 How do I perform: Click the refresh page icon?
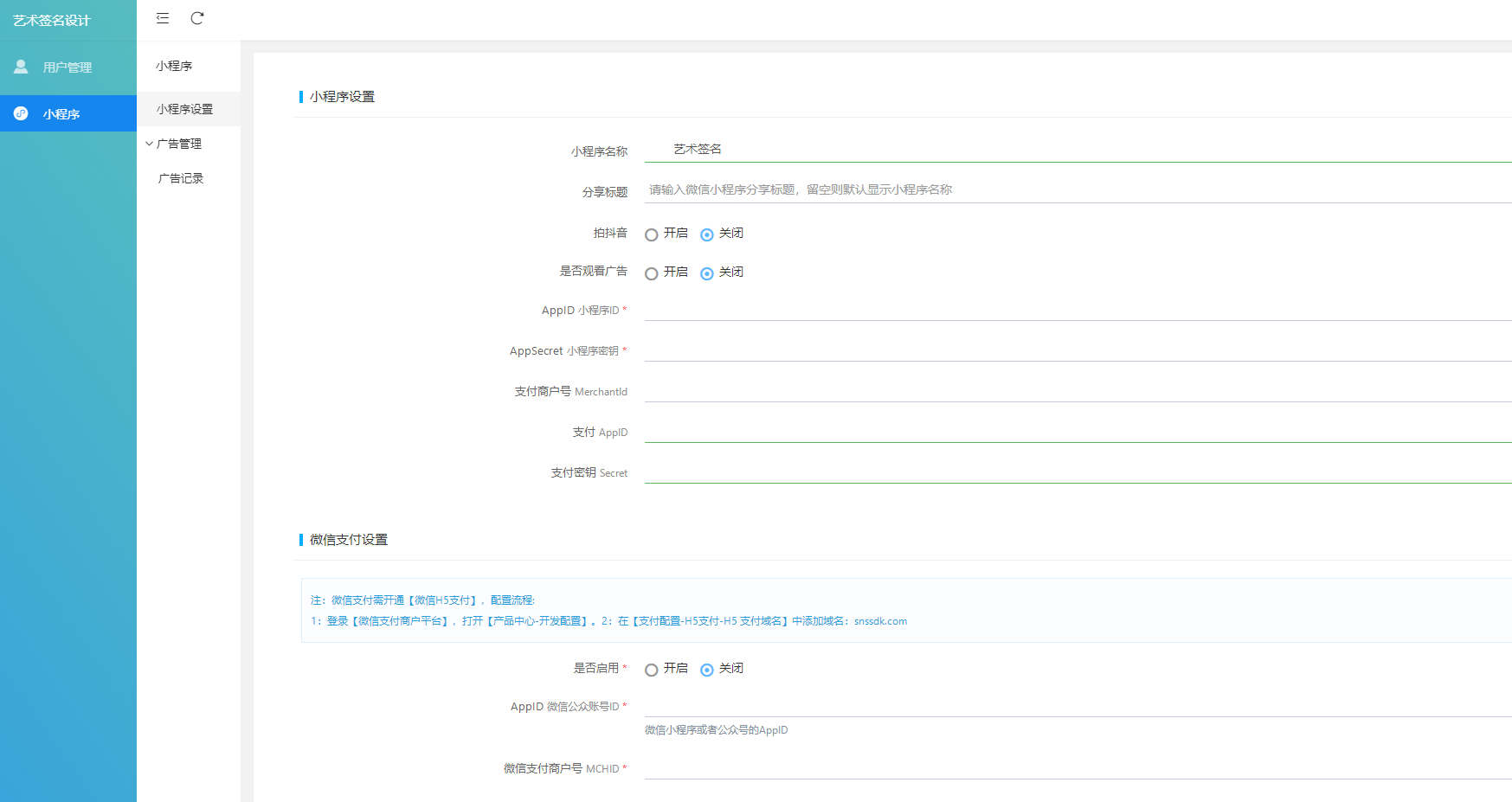[197, 18]
